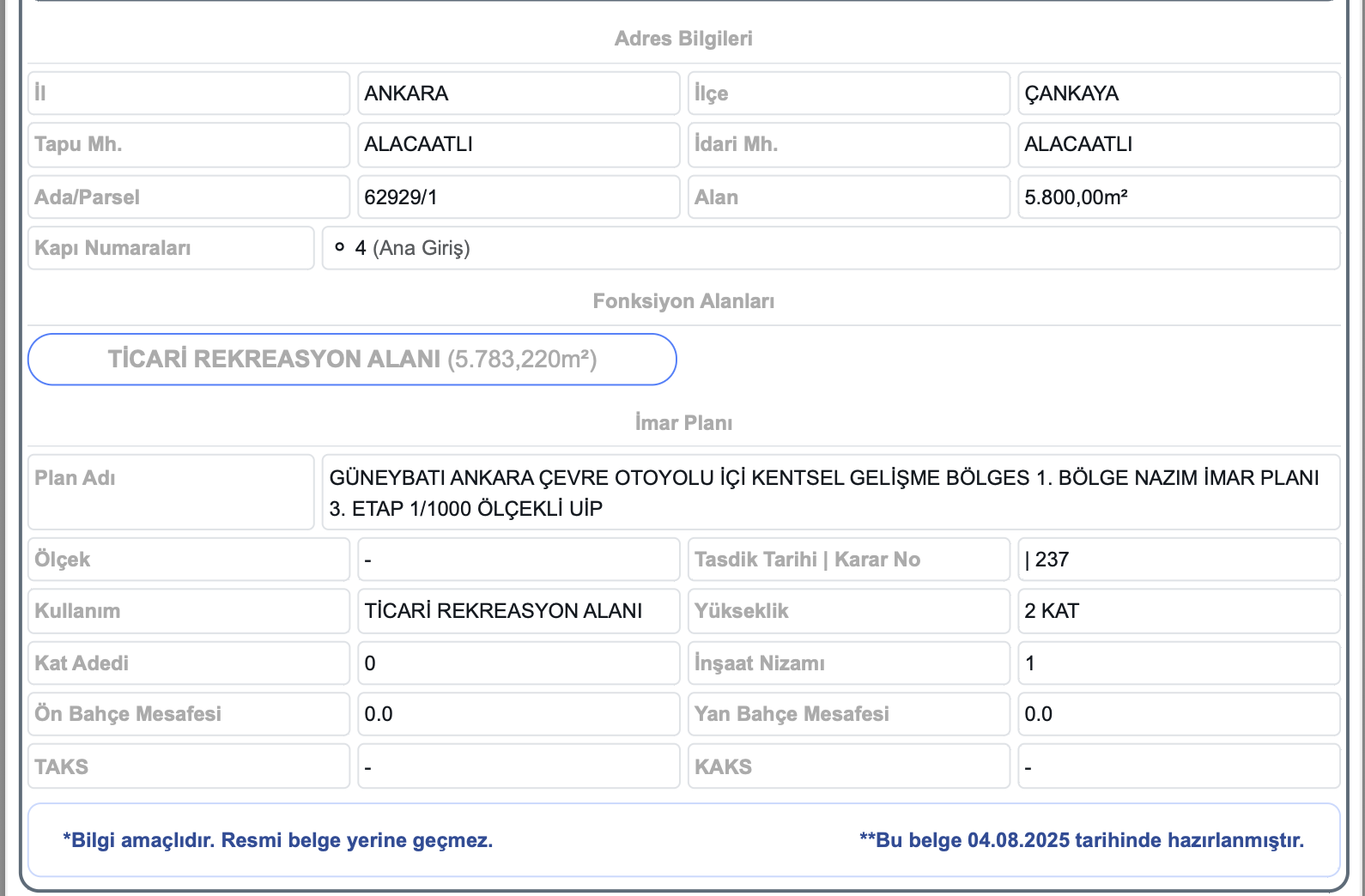The width and height of the screenshot is (1365, 896).
Task: Click the TİCARİ REKREASYON ALANI function area pill
Action: [352, 360]
